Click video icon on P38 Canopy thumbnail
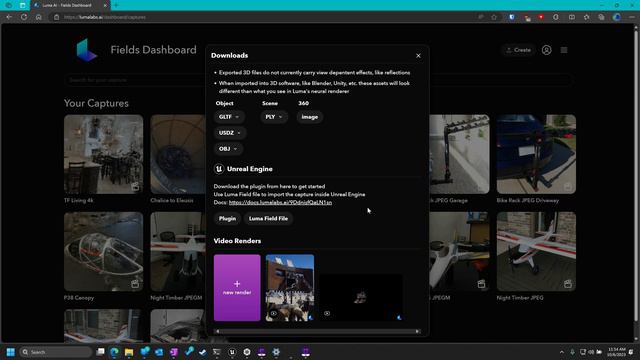This screenshot has width=640, height=360. 135,284
